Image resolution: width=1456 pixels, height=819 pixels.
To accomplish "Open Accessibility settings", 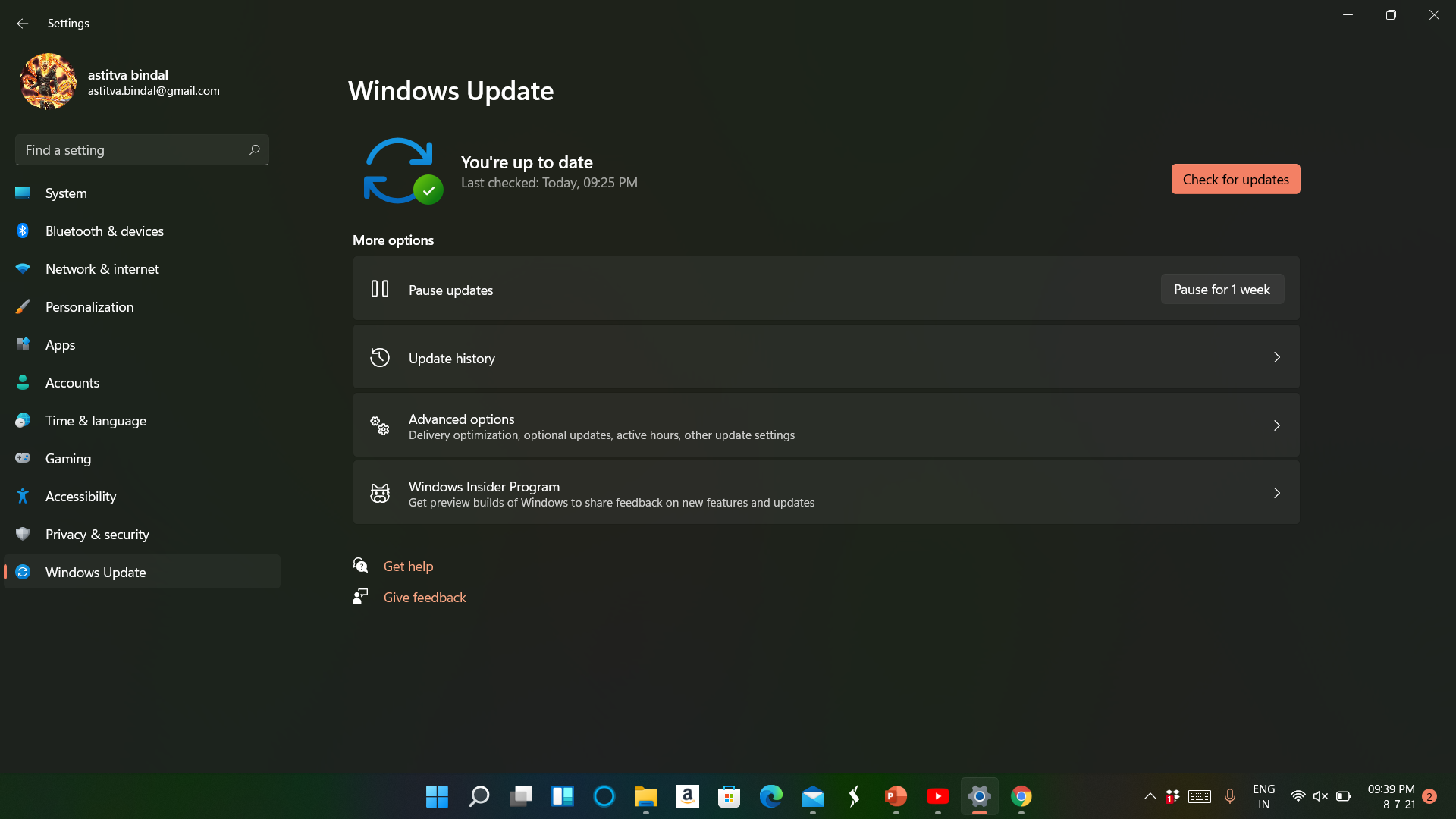I will [x=142, y=496].
